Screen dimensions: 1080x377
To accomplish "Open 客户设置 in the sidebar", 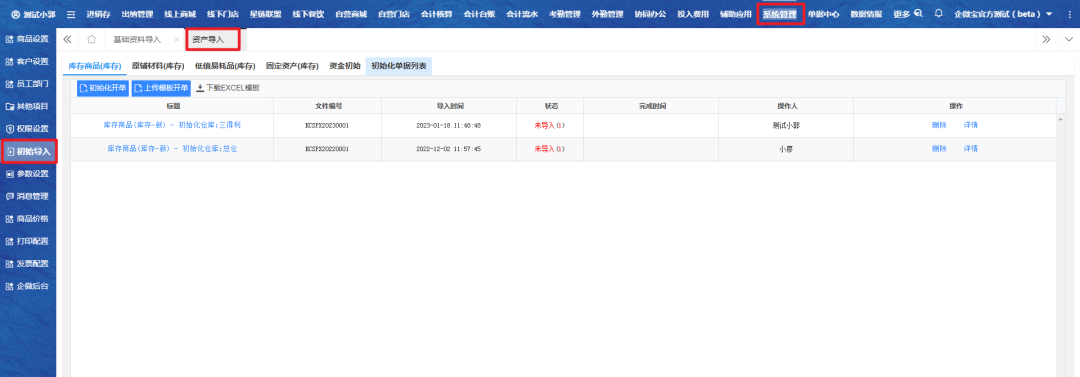I will point(28,61).
